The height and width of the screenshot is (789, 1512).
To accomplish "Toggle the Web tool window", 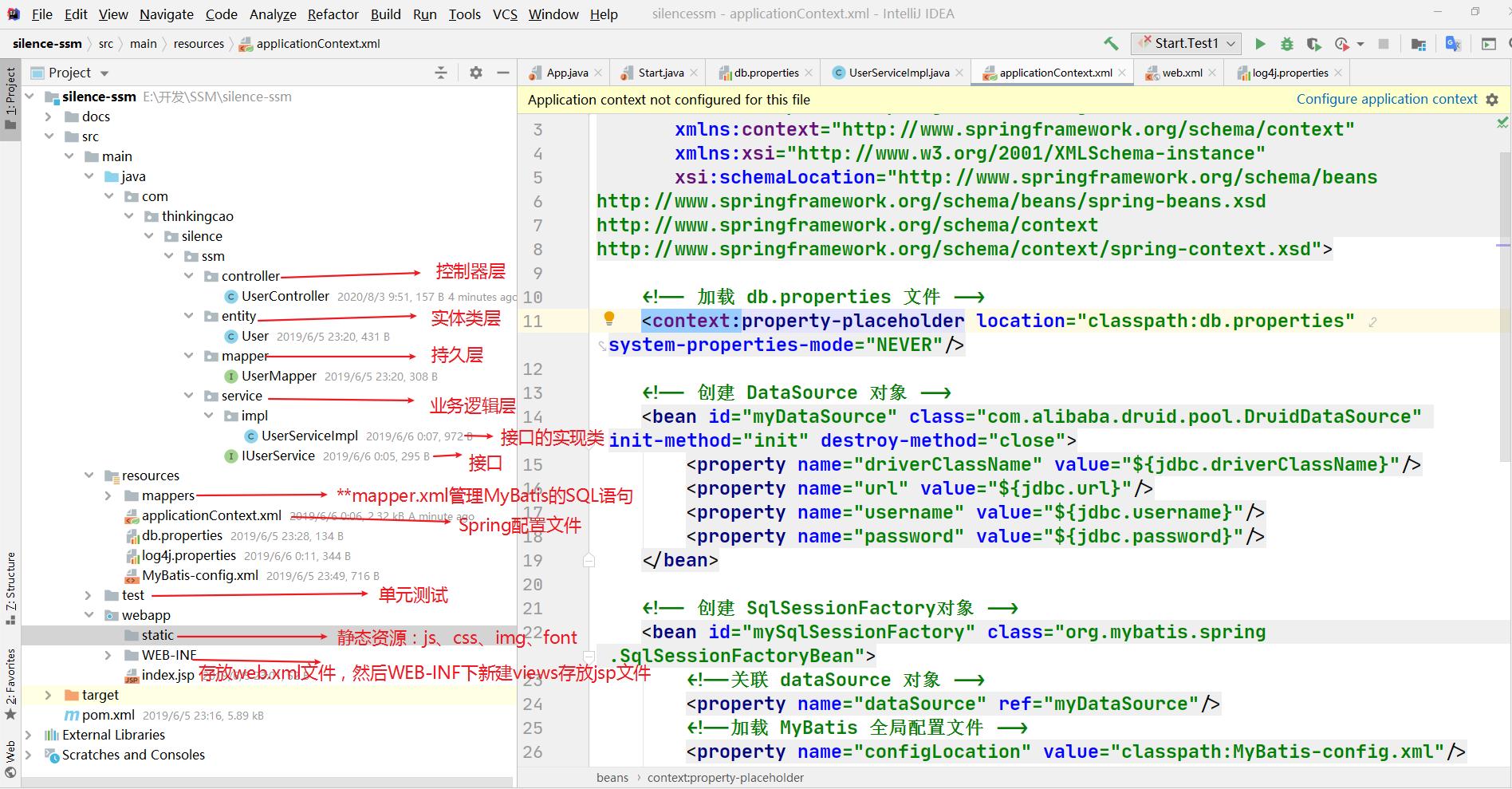I will [x=10, y=751].
